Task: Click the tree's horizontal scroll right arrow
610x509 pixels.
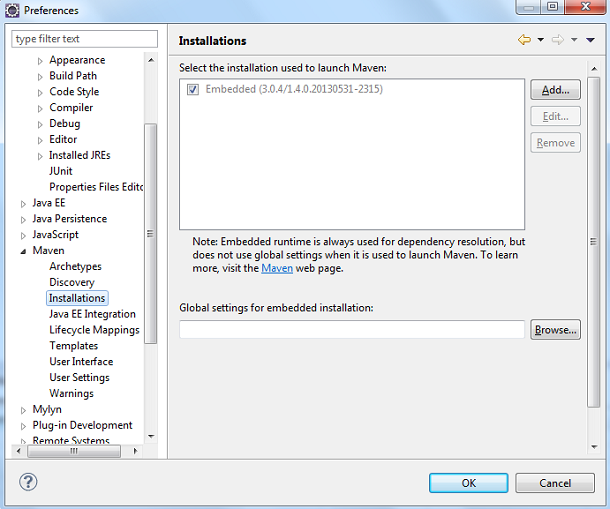Action: [x=135, y=451]
